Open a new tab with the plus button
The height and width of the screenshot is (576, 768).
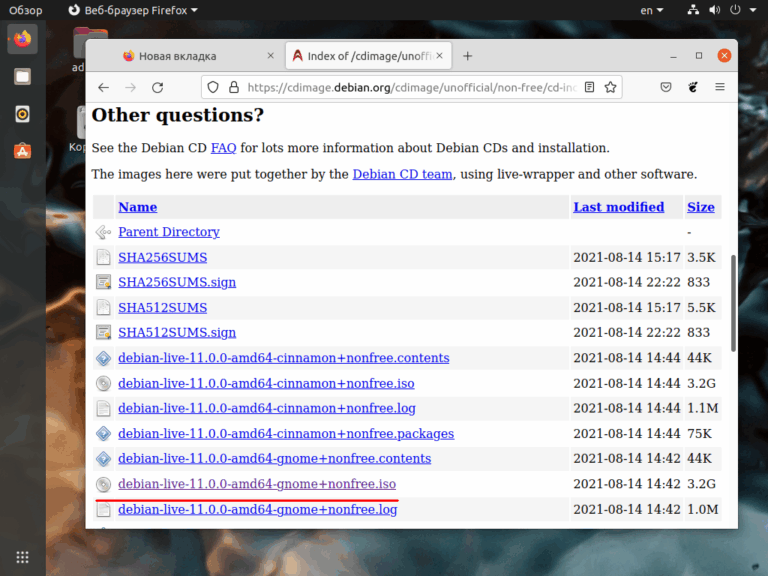[x=467, y=56]
